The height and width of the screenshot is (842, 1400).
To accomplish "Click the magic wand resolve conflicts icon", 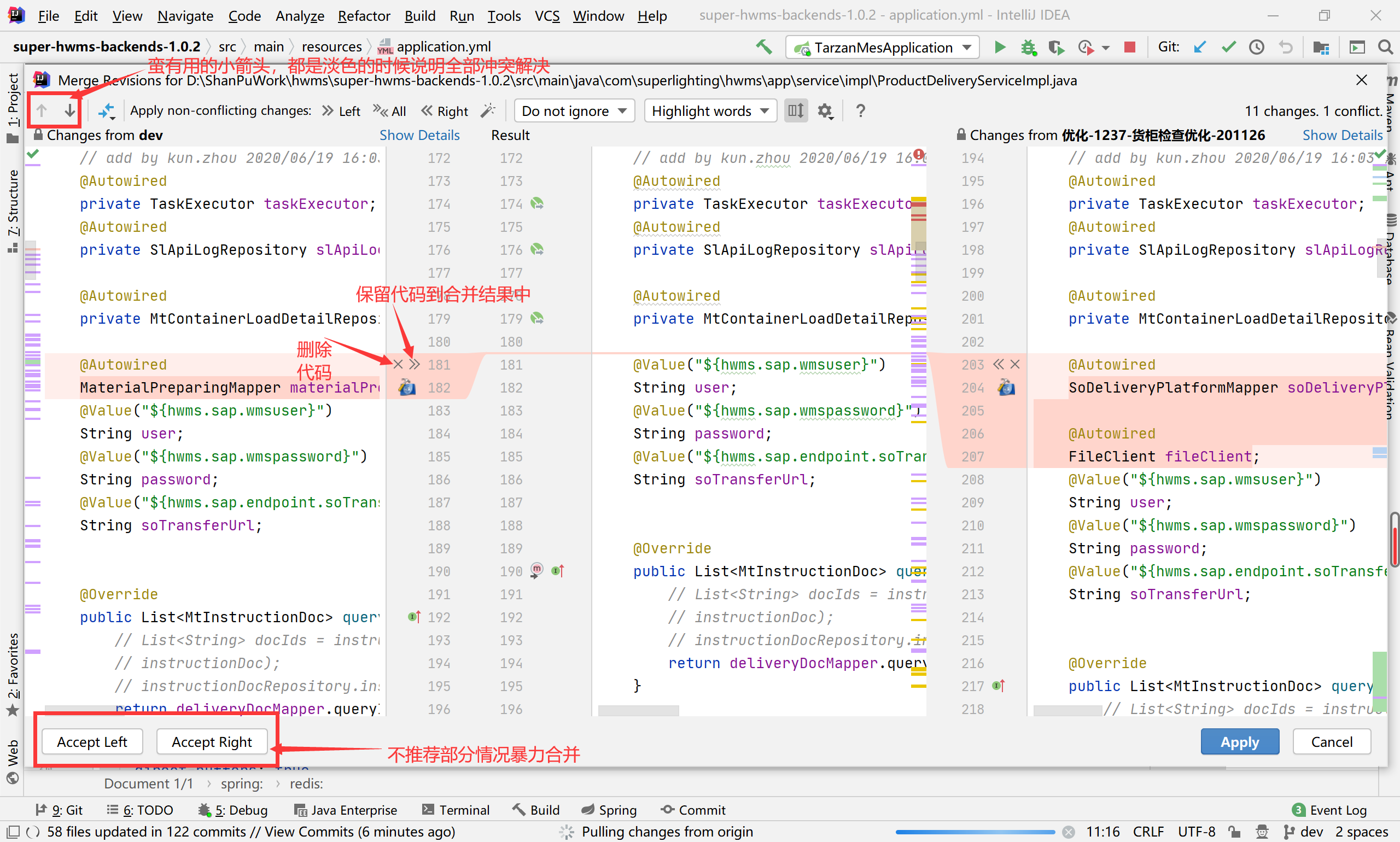I will click(487, 110).
